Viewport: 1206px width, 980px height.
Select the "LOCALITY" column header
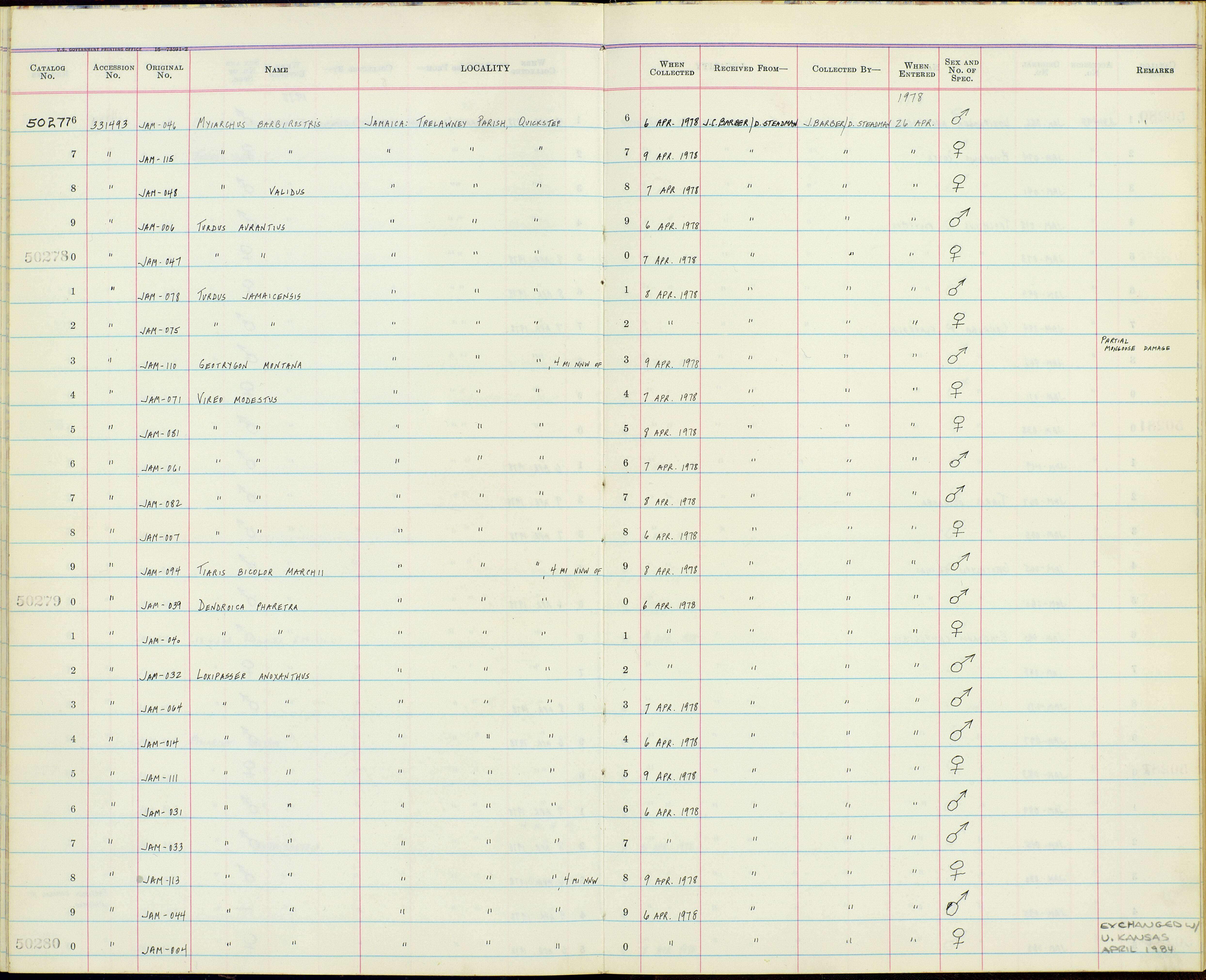[485, 68]
